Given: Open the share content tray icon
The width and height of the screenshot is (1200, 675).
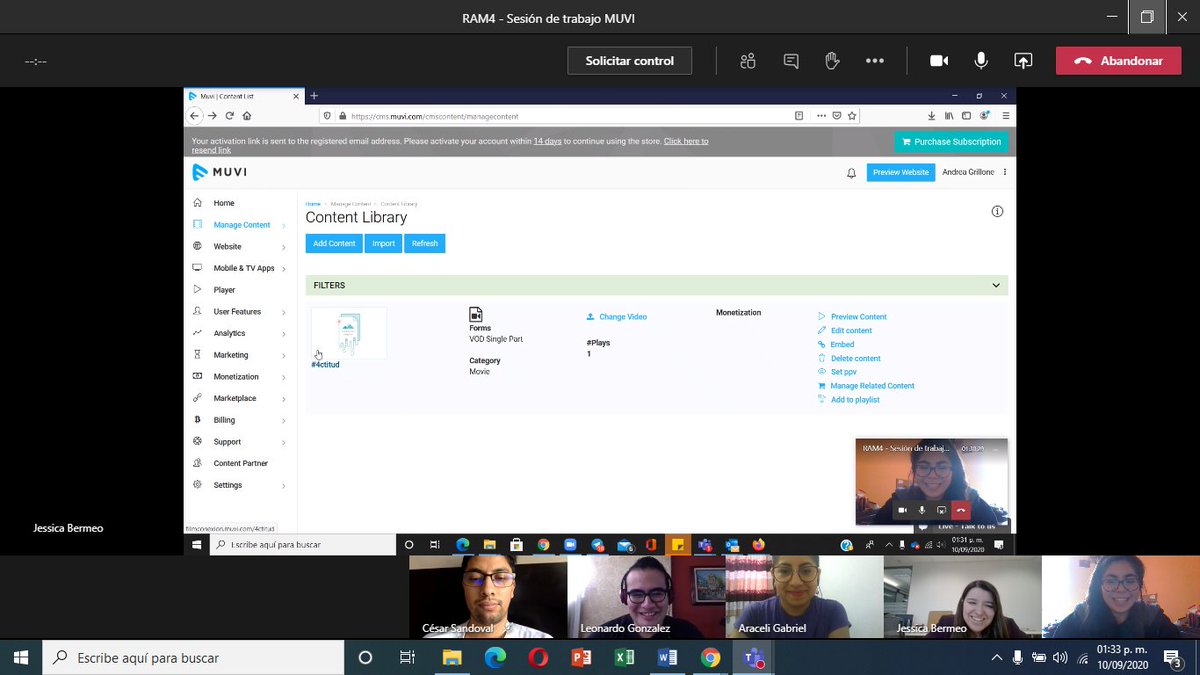Looking at the screenshot, I should point(1023,61).
